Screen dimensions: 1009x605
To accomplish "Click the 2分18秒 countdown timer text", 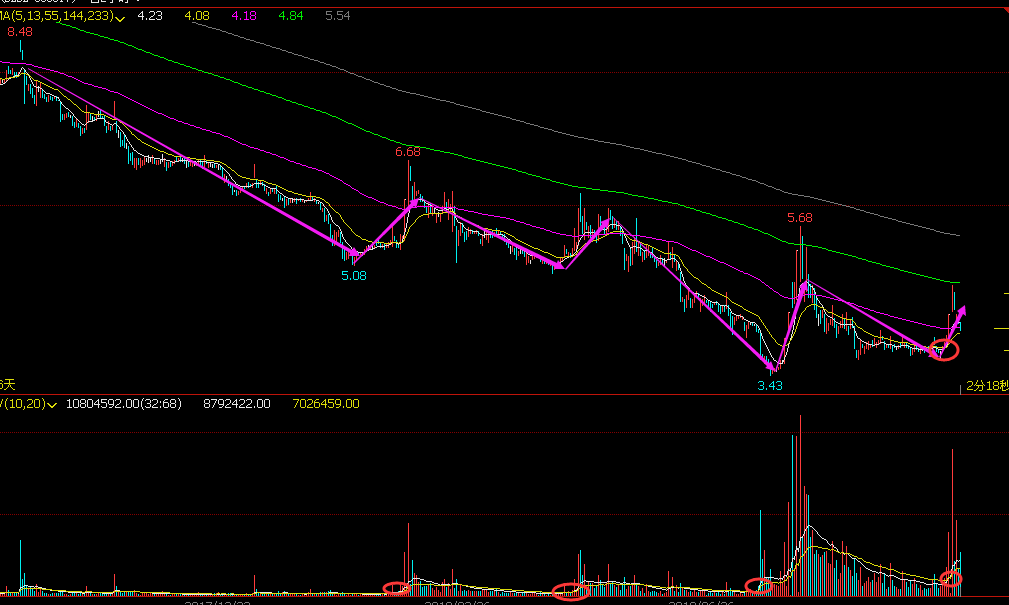I will (987, 386).
